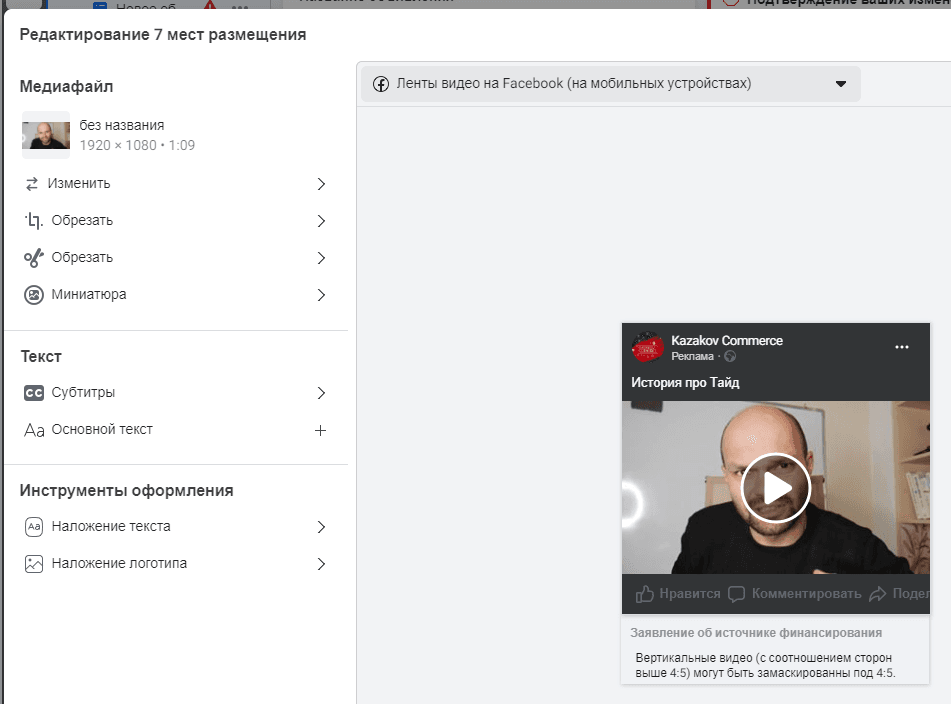Open the Ленты видео на Facebook placement dropdown
This screenshot has width=951, height=704.
point(610,84)
